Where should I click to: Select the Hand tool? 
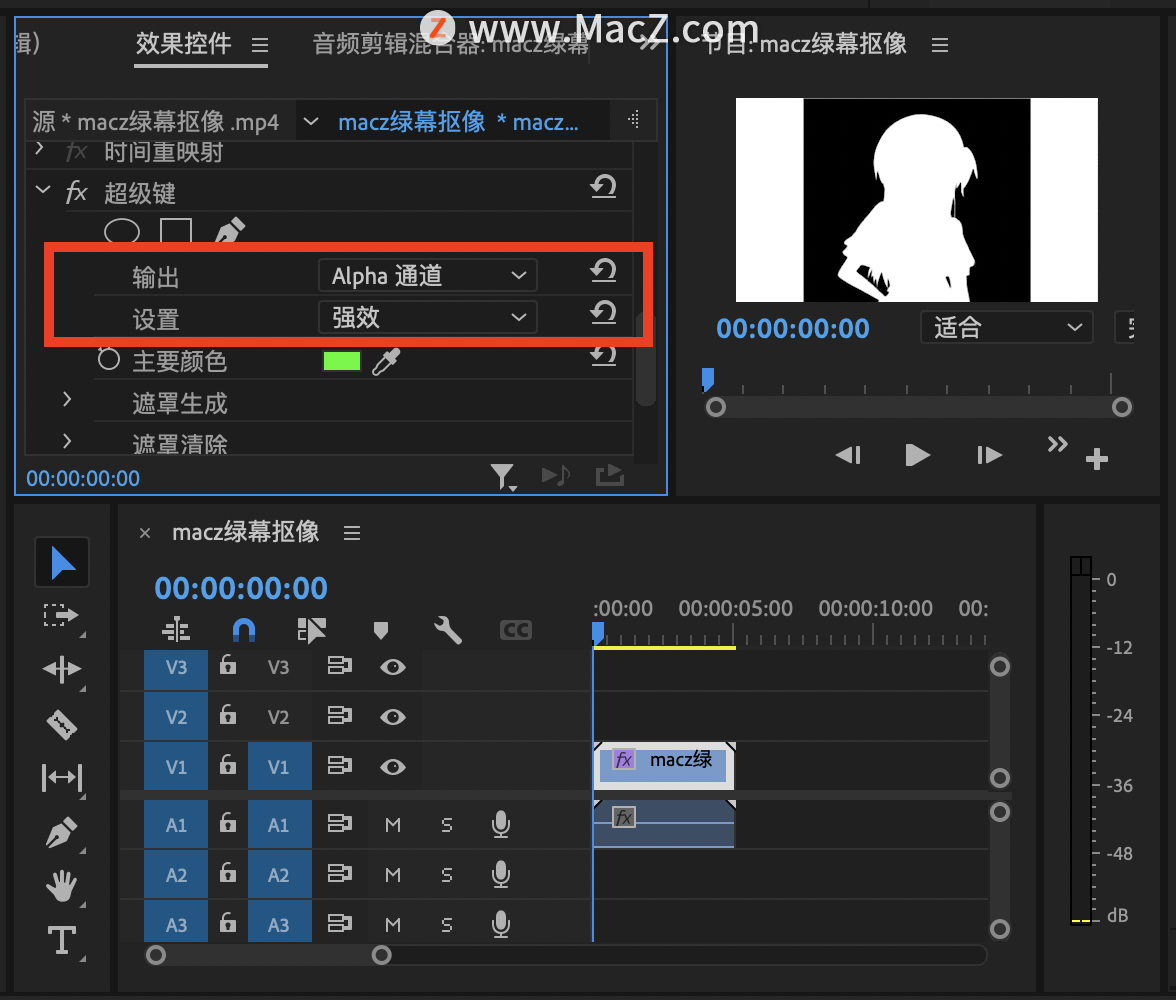coord(62,886)
